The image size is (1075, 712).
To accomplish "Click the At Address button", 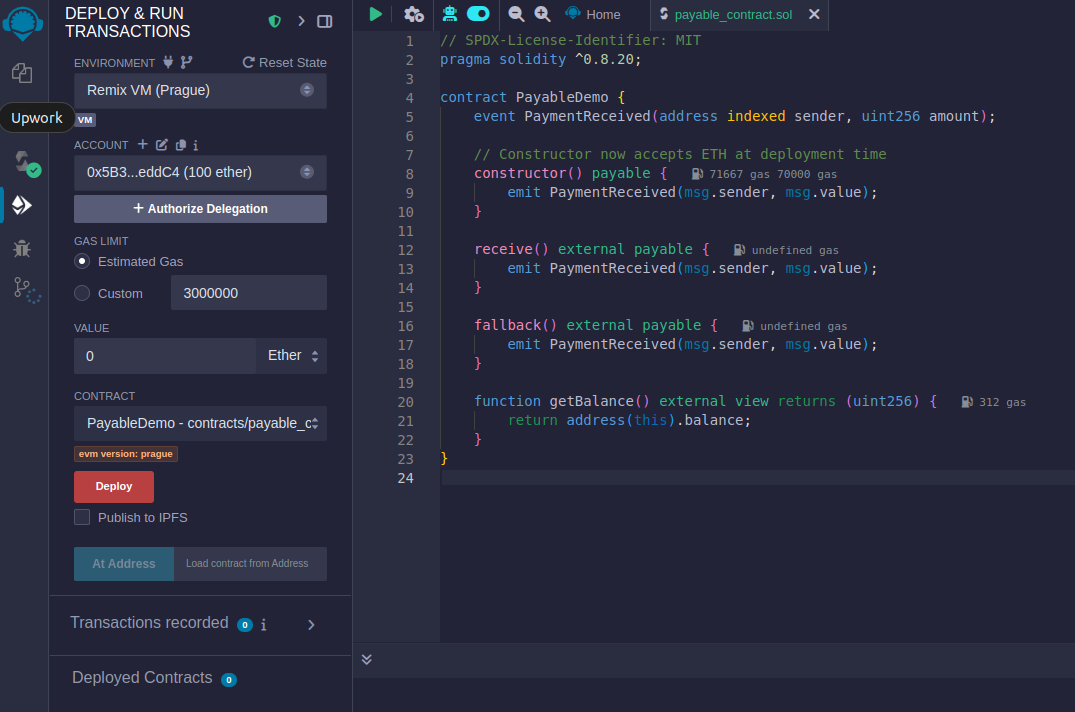I will (124, 564).
